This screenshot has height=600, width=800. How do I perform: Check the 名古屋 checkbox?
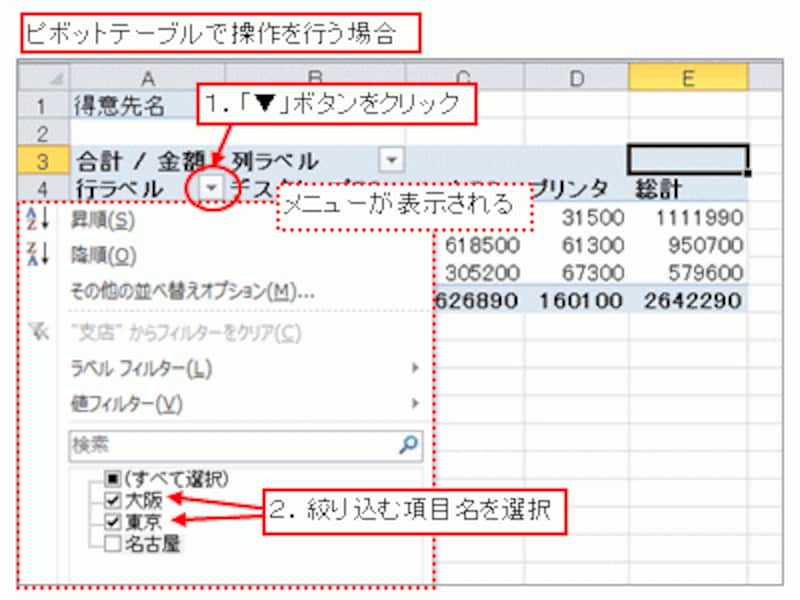(x=112, y=543)
